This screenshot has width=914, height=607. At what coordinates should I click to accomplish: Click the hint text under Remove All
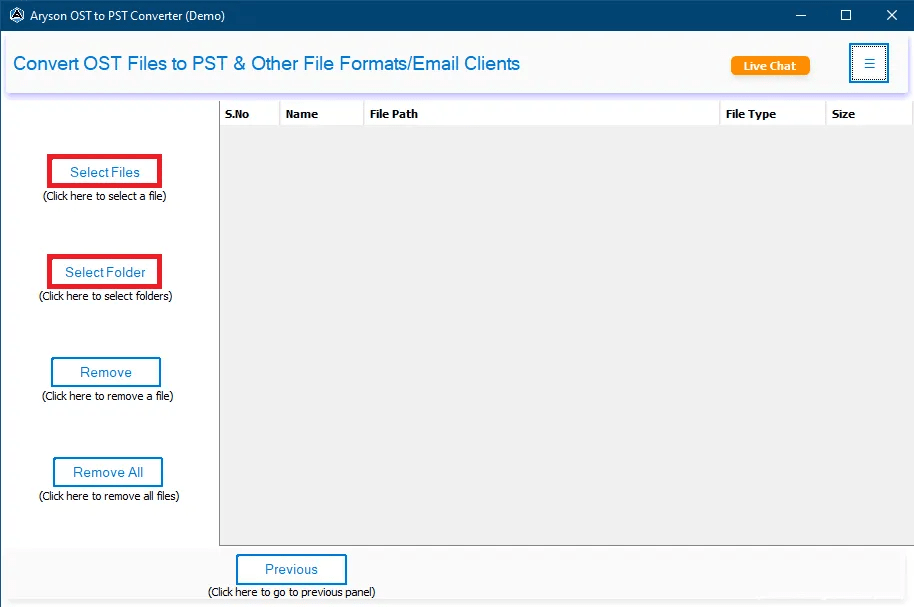tap(110, 495)
